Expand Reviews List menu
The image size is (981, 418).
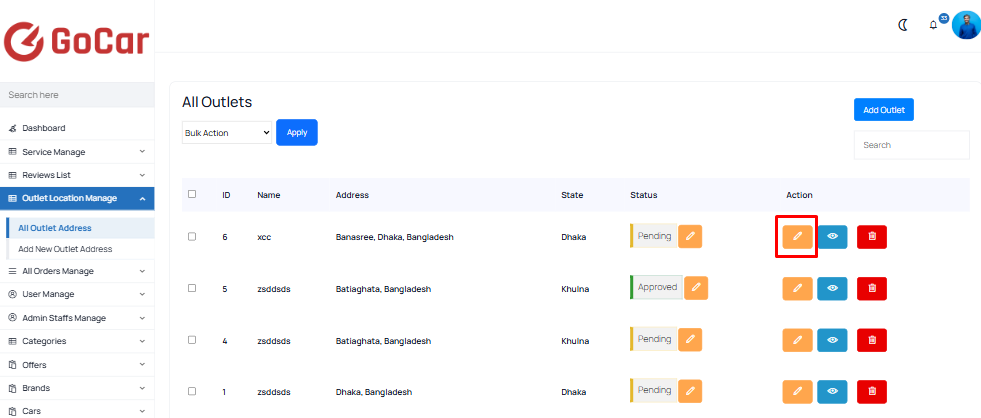(77, 175)
